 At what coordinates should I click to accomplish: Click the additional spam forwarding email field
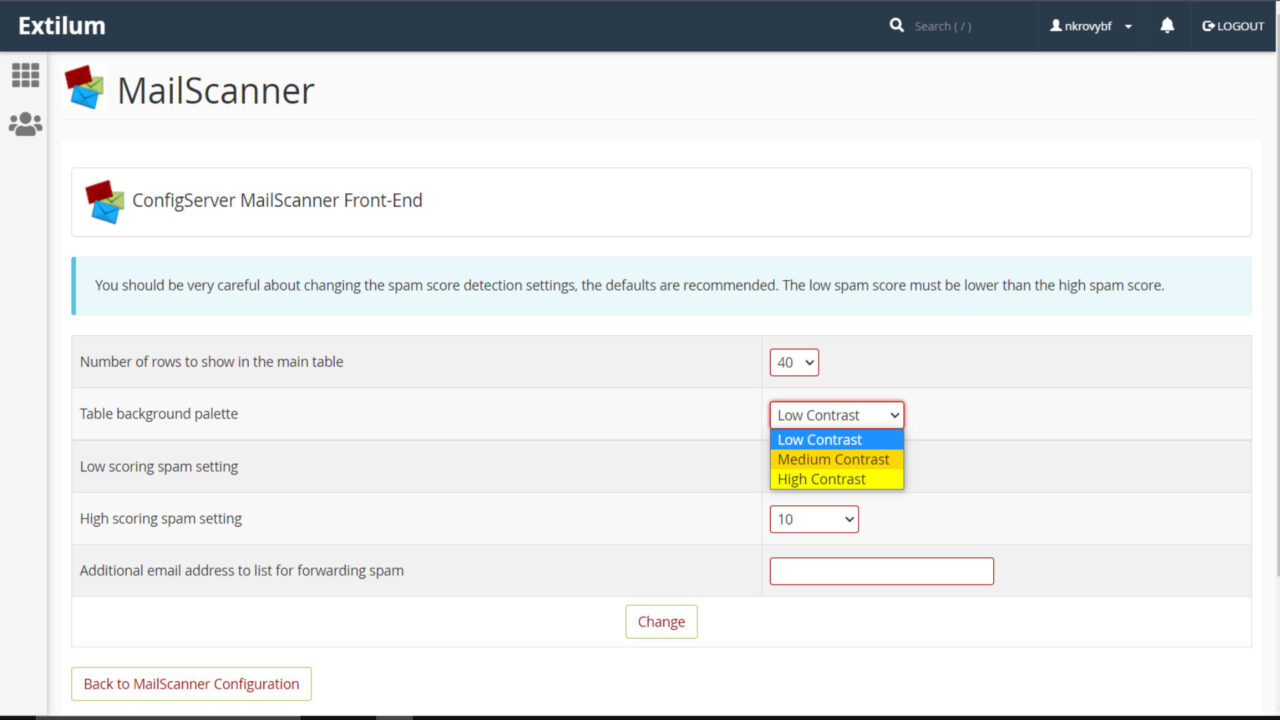point(881,570)
